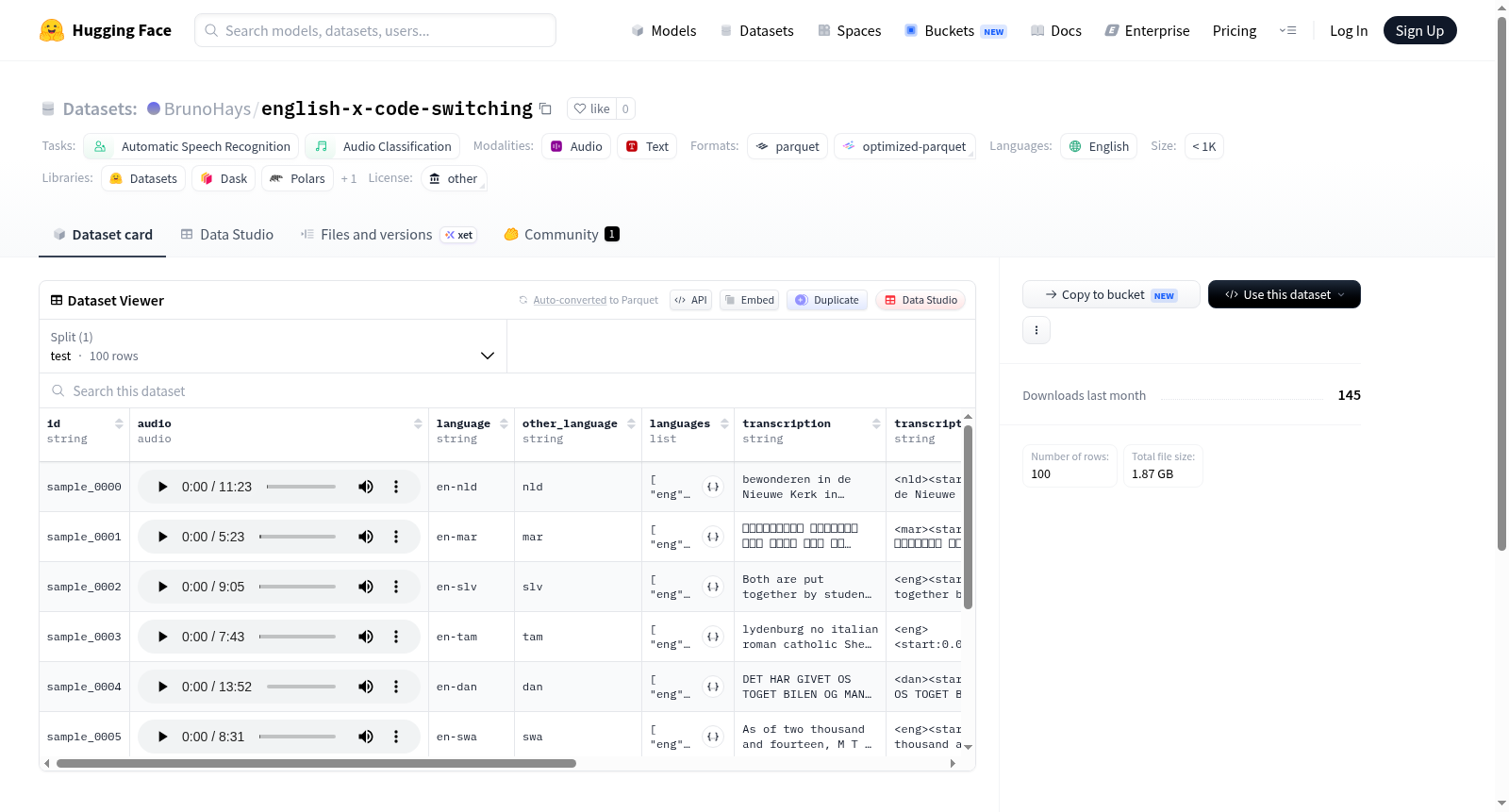Play audio for sample_0001
1509x812 pixels.
click(x=162, y=537)
